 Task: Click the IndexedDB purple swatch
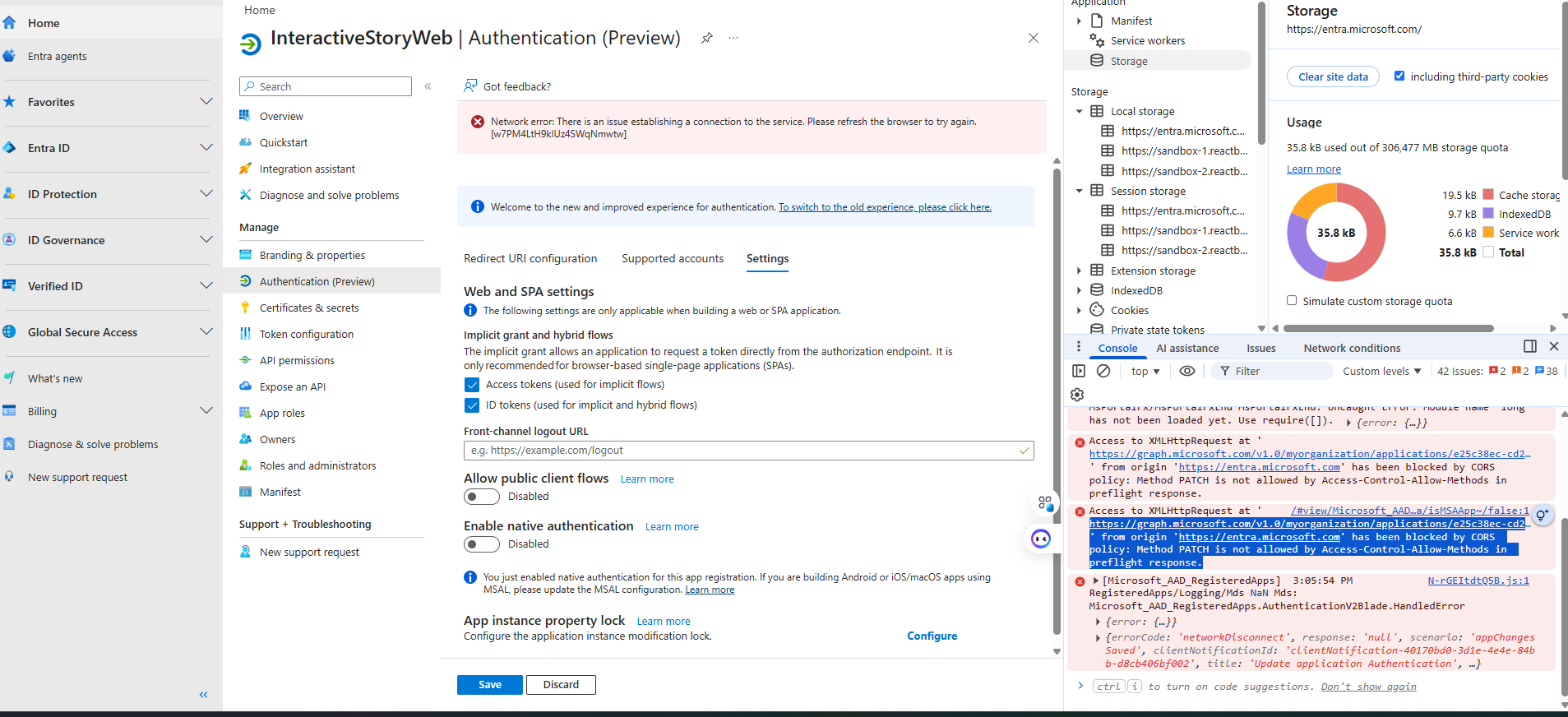[1487, 214]
